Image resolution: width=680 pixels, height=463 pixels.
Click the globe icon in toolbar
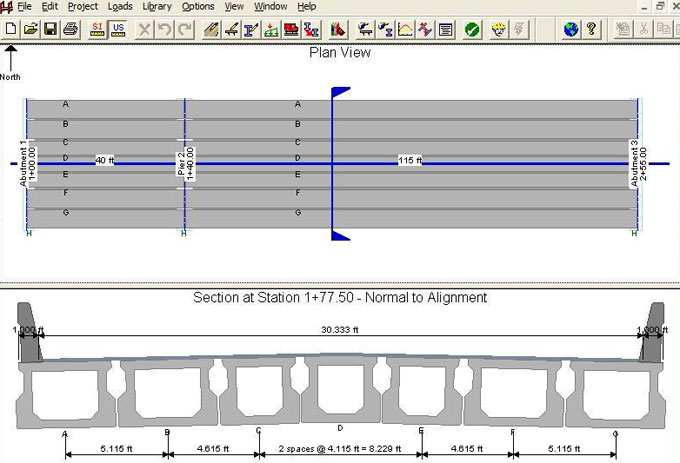click(571, 29)
